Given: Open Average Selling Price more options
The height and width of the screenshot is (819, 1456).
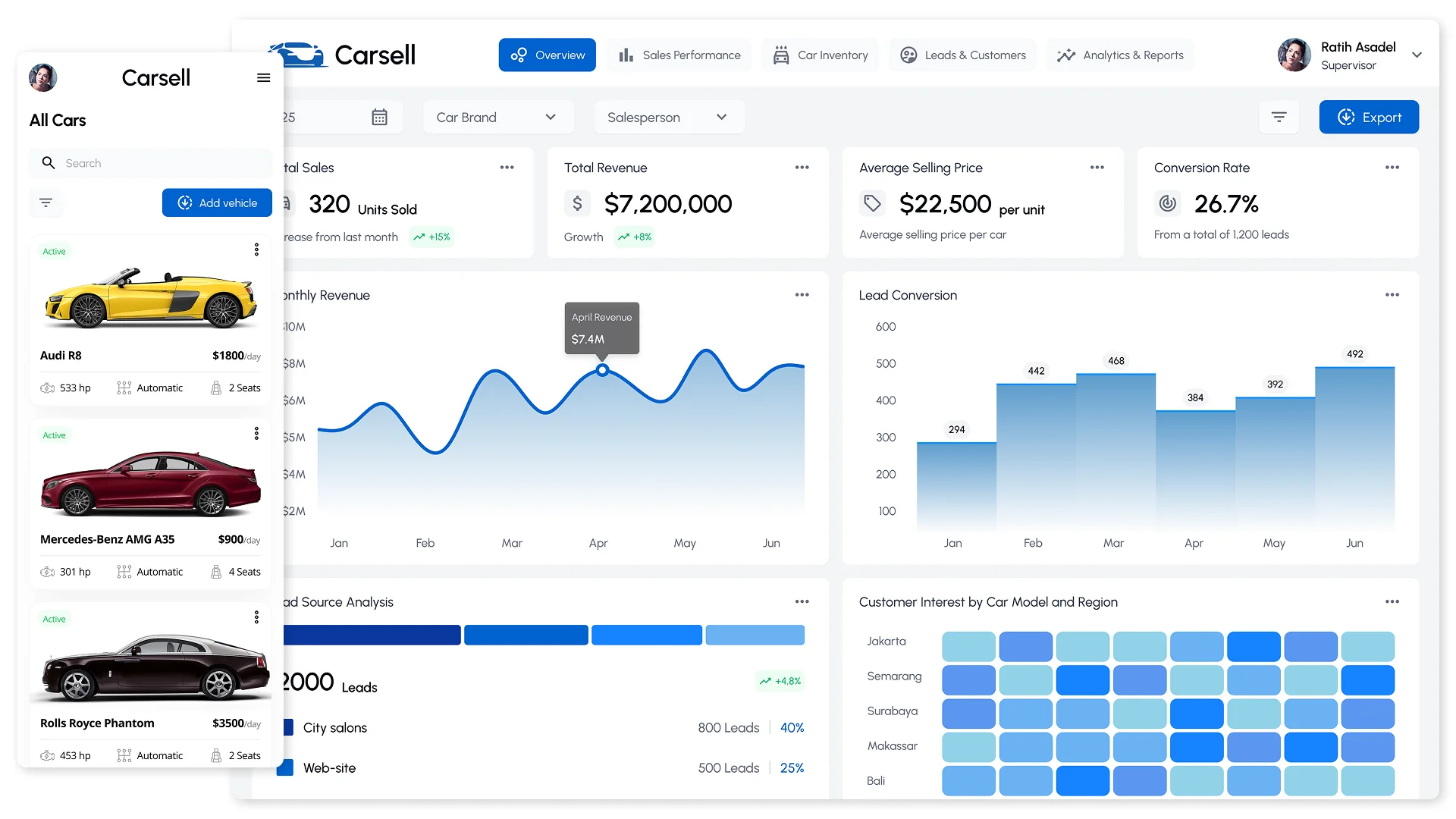Looking at the screenshot, I should [1097, 168].
